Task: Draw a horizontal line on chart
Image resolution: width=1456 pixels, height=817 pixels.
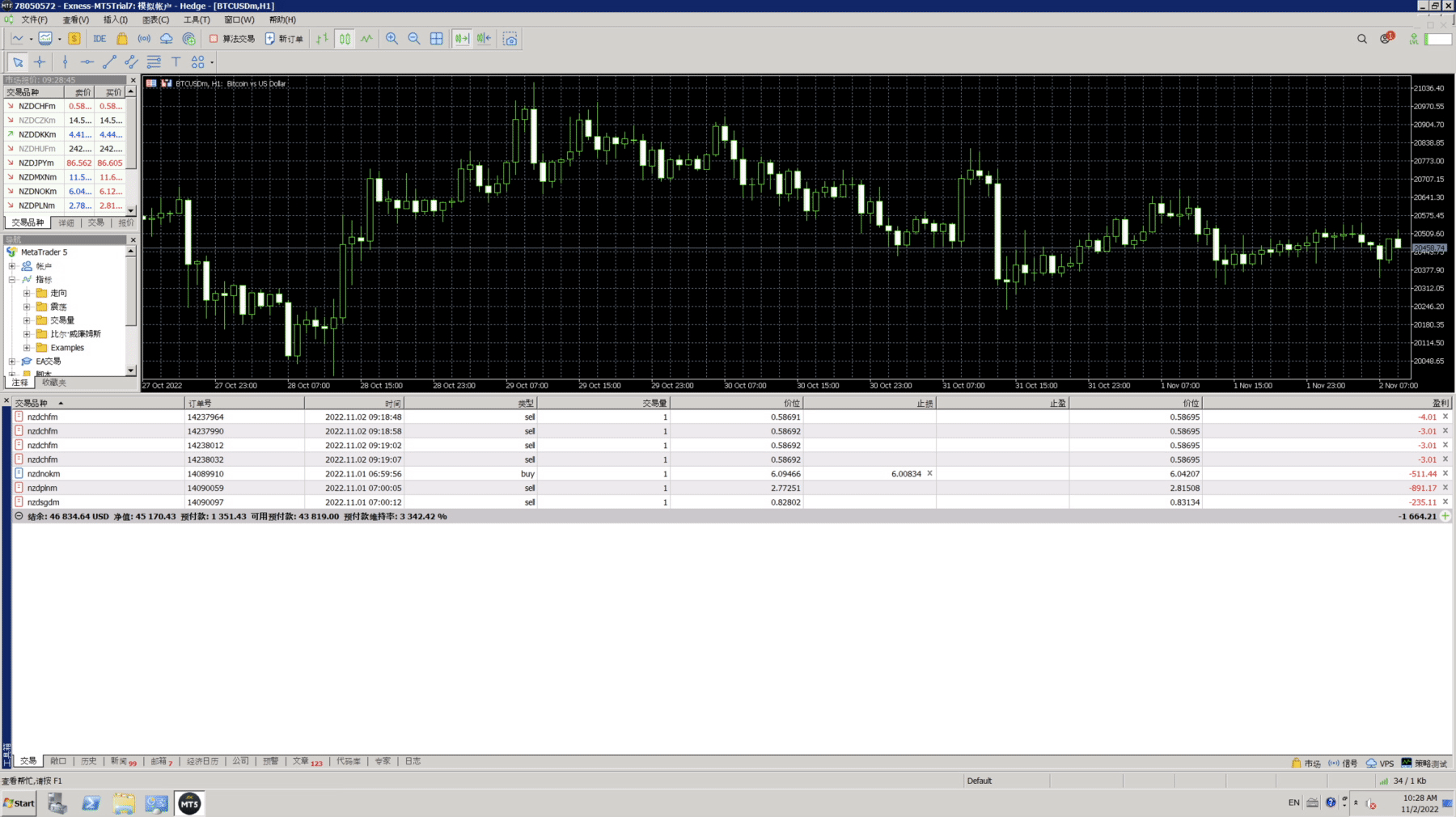Action: click(87, 61)
